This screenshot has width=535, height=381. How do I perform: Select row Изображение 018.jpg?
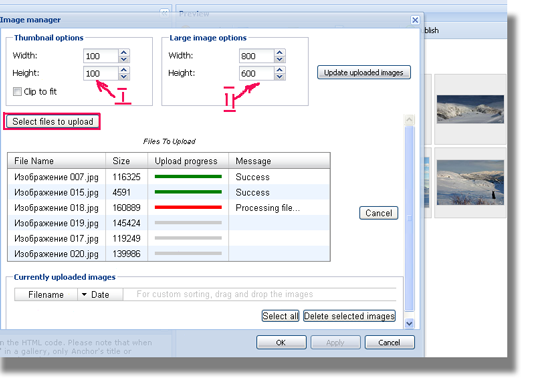click(169, 207)
